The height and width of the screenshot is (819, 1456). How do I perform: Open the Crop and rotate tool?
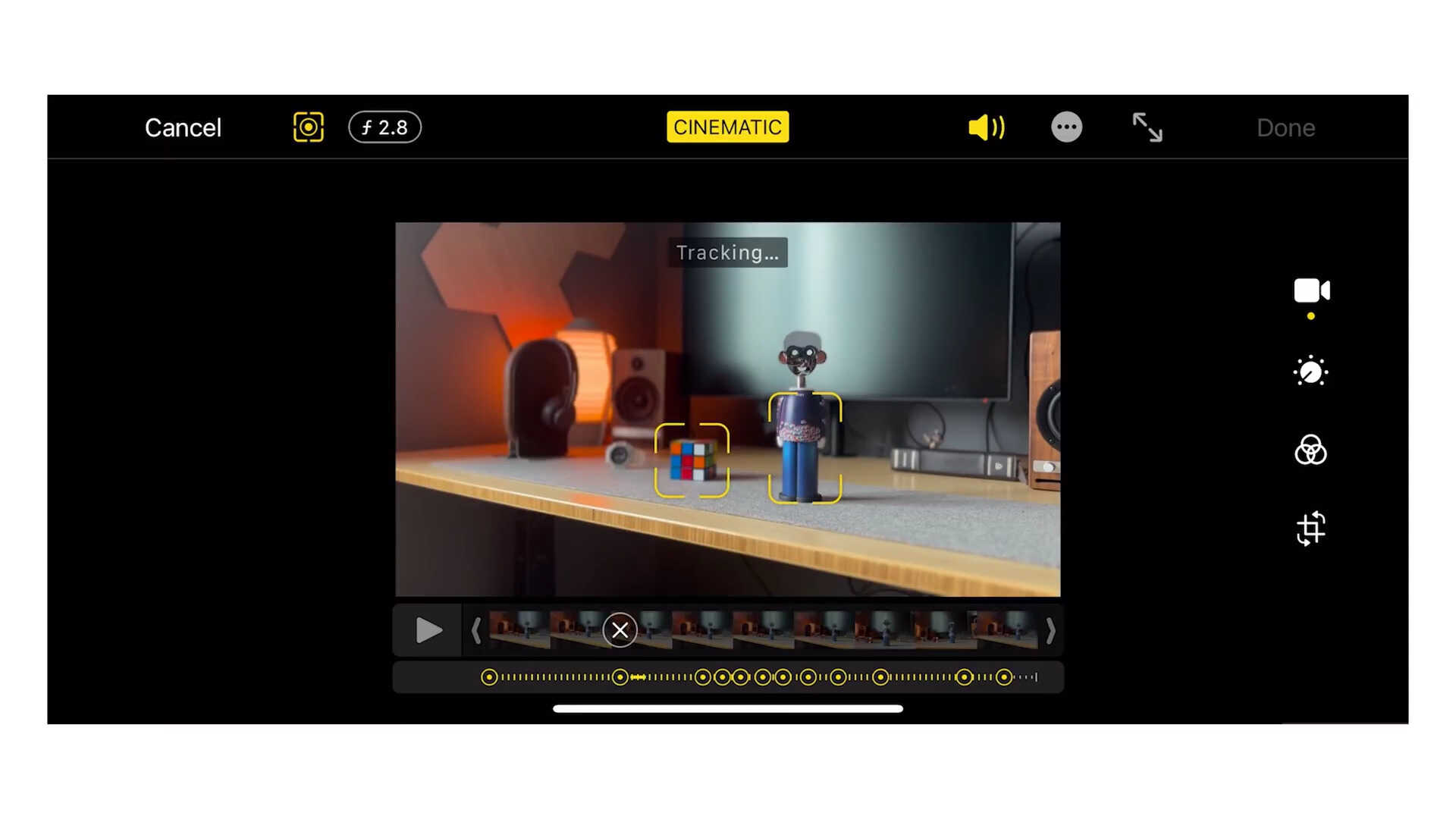click(1310, 529)
